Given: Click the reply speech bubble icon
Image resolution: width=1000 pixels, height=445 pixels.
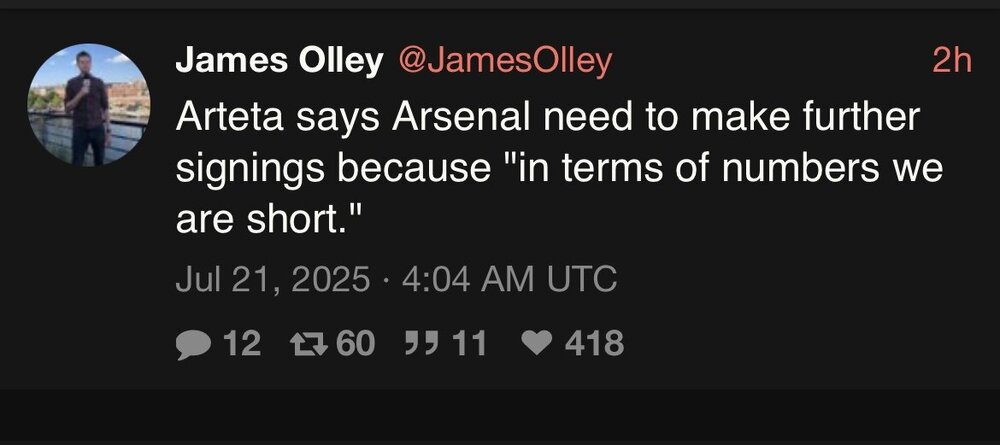Looking at the screenshot, I should click(191, 344).
